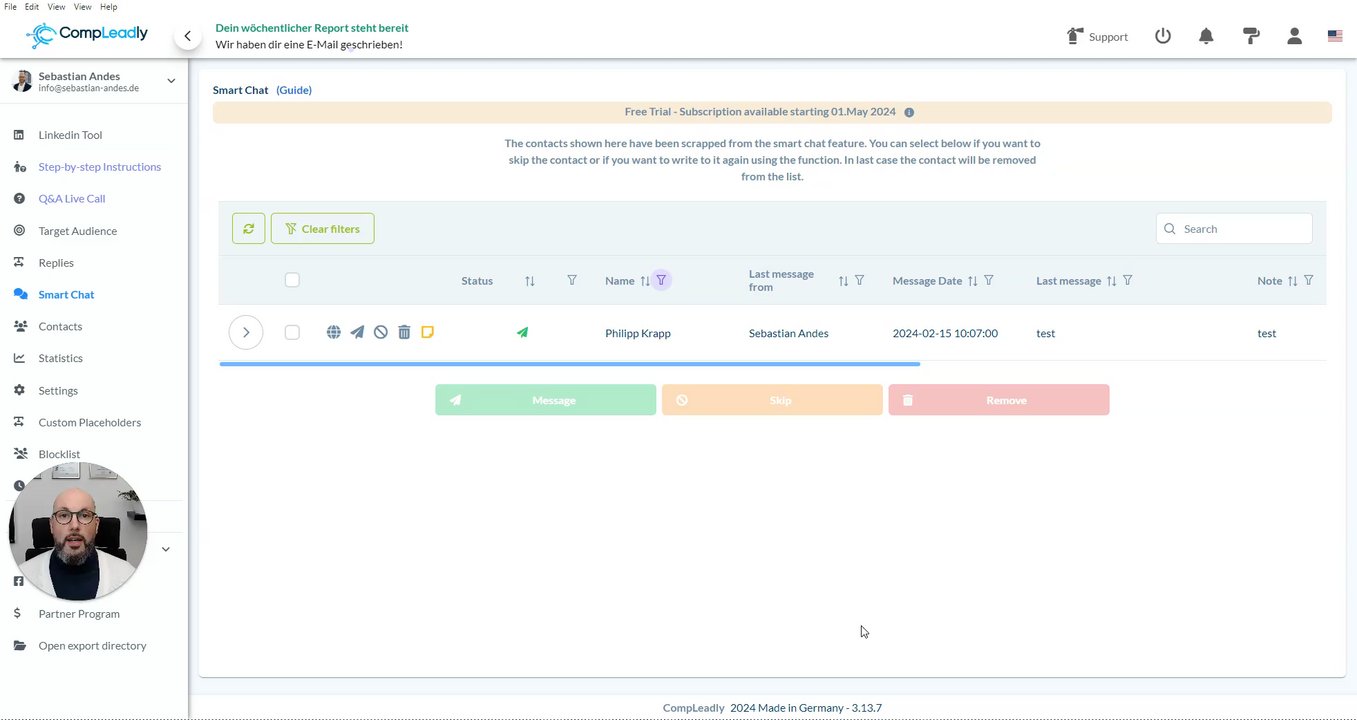This screenshot has width=1357, height=720.
Task: Click the orange Skip button
Action: click(772, 400)
